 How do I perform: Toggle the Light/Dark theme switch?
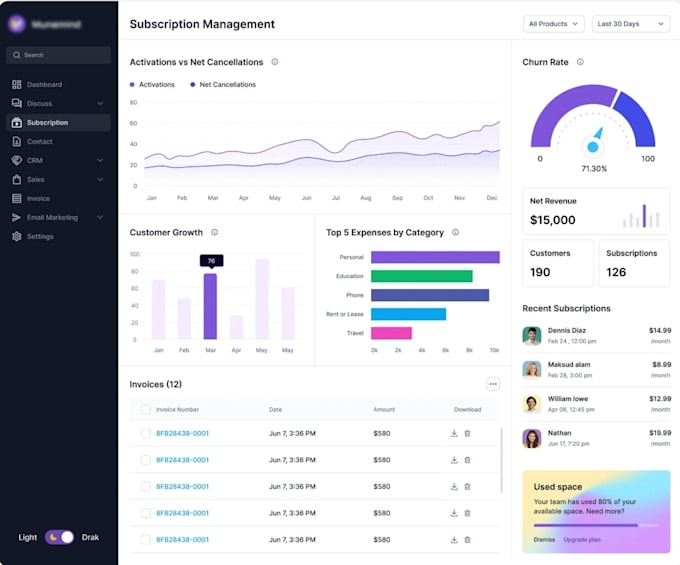(x=59, y=537)
